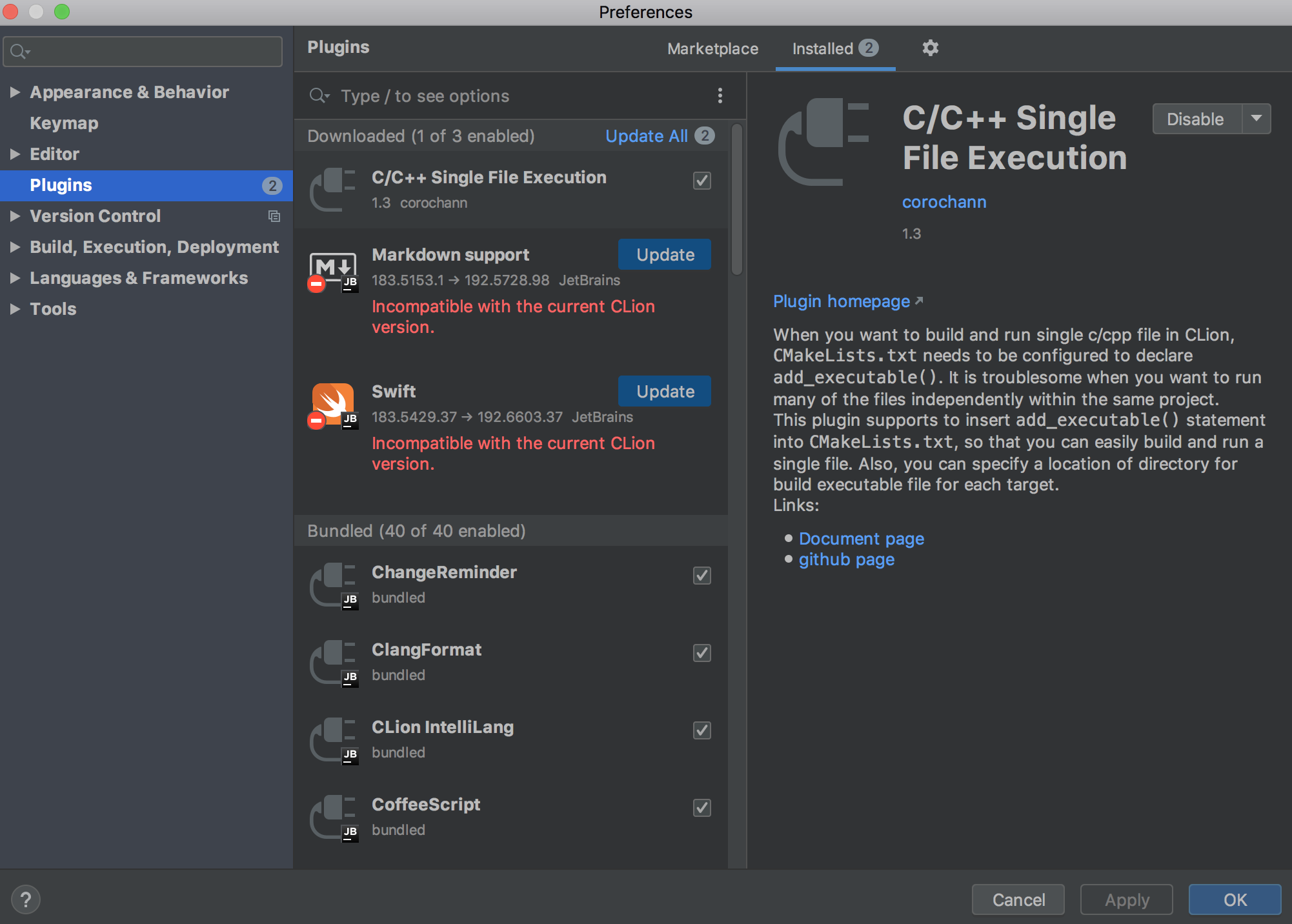The width and height of the screenshot is (1292, 924).
Task: Click the CLion IntelliLang plugin icon
Action: point(333,741)
